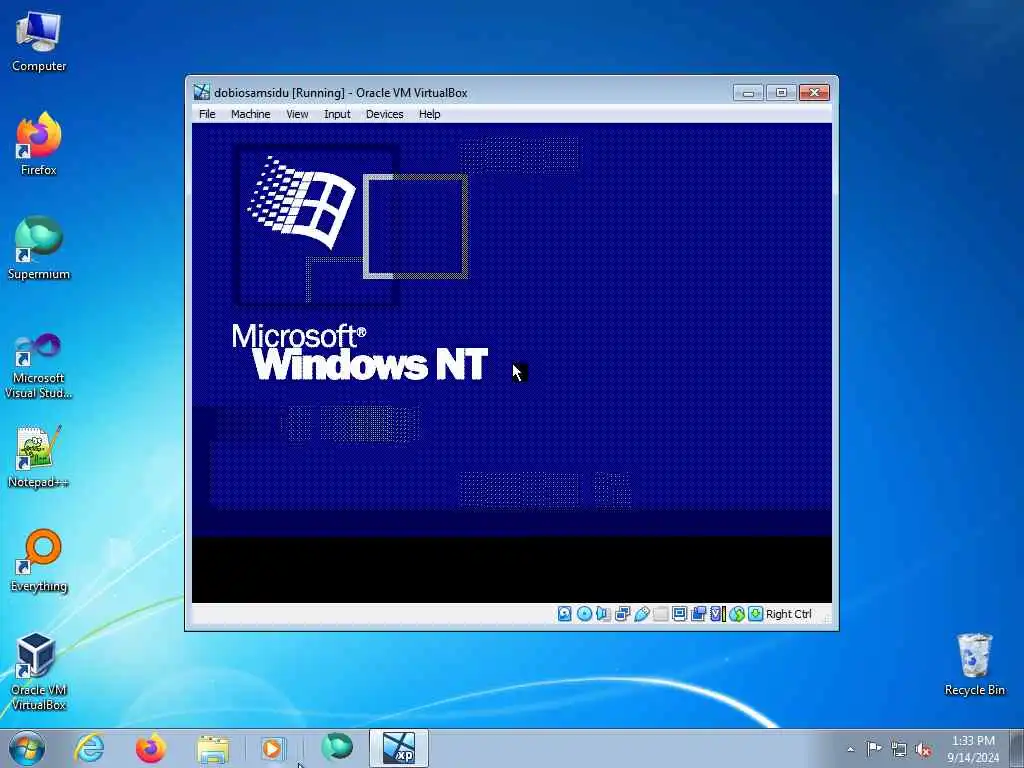Open the Windows Start menu
Screen dimensions: 1024x768
(x=27, y=748)
